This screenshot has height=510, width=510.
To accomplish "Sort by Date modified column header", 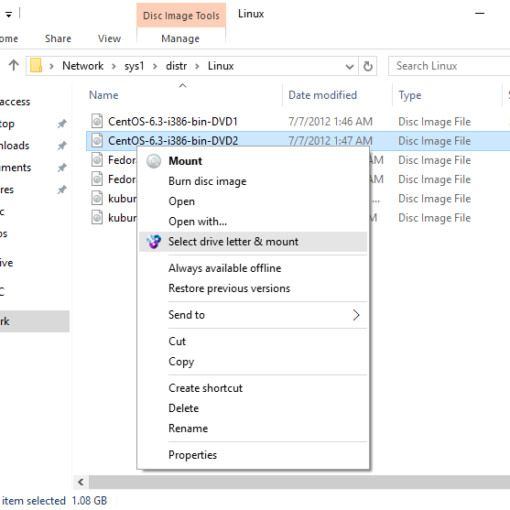I will click(x=322, y=95).
